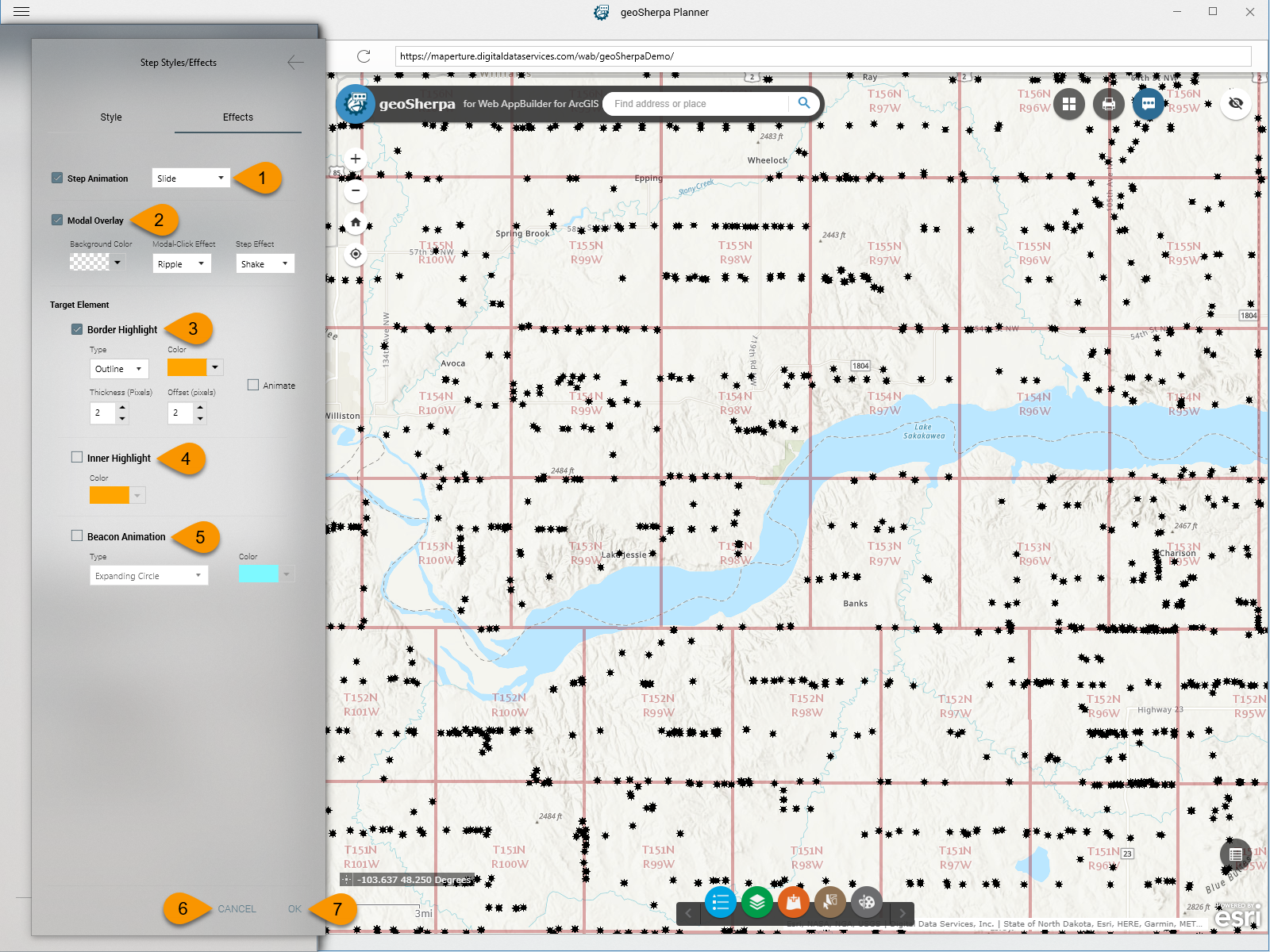Click the browser URL address field
The image size is (1270, 952).
tap(823, 56)
